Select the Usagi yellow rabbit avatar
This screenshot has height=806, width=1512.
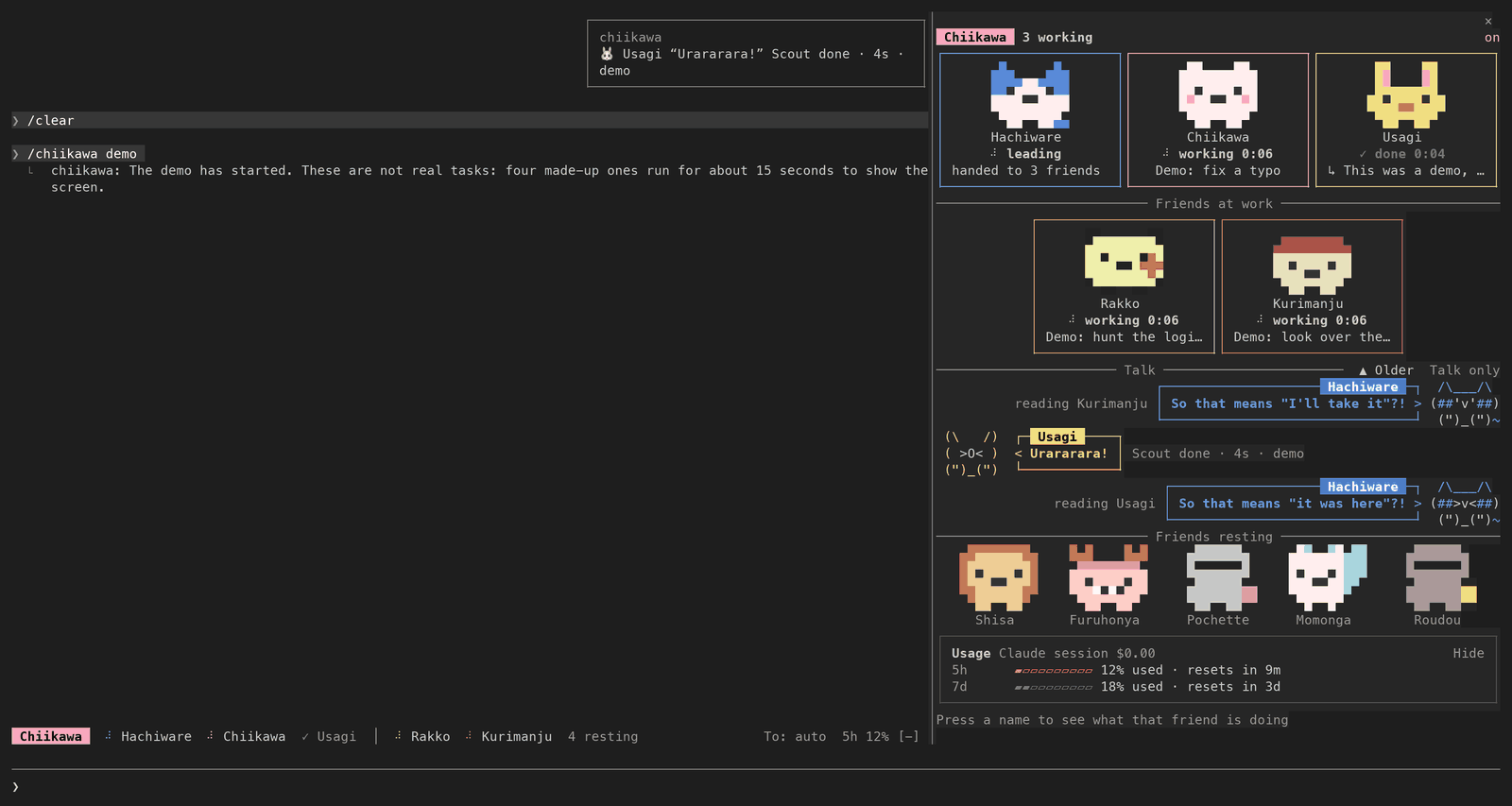coord(1406,94)
